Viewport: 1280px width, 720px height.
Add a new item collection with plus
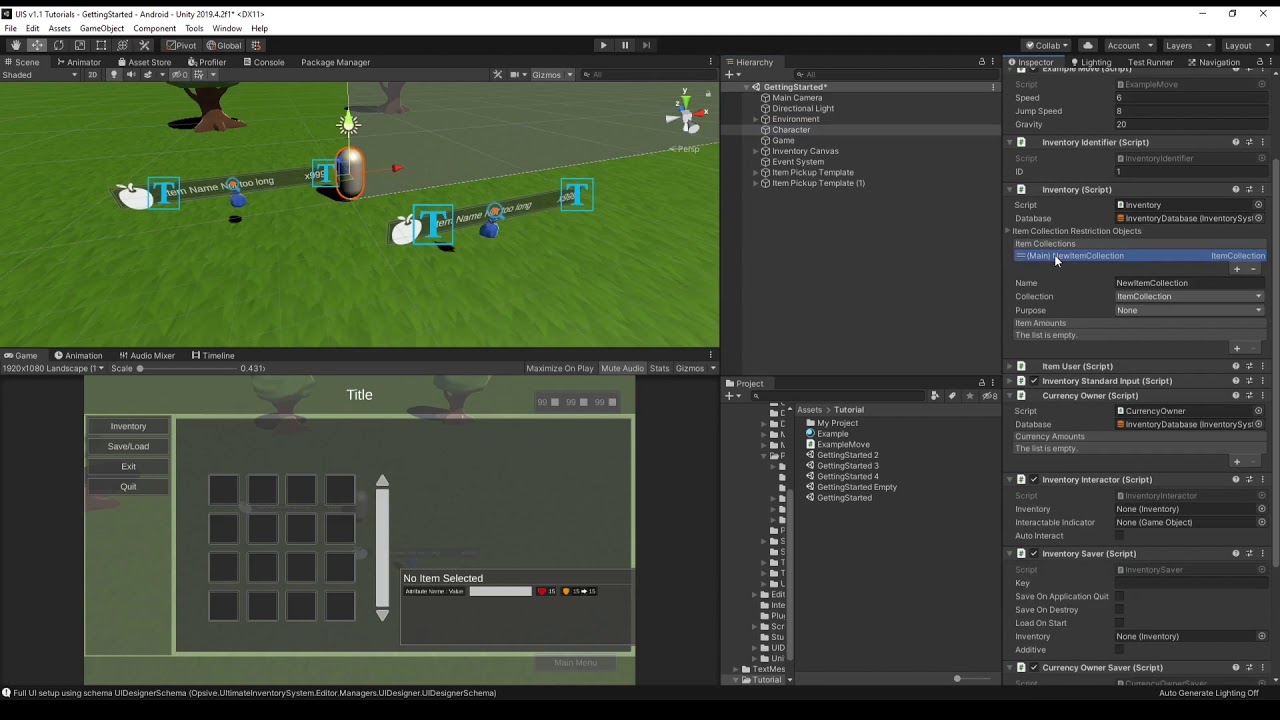click(1237, 269)
